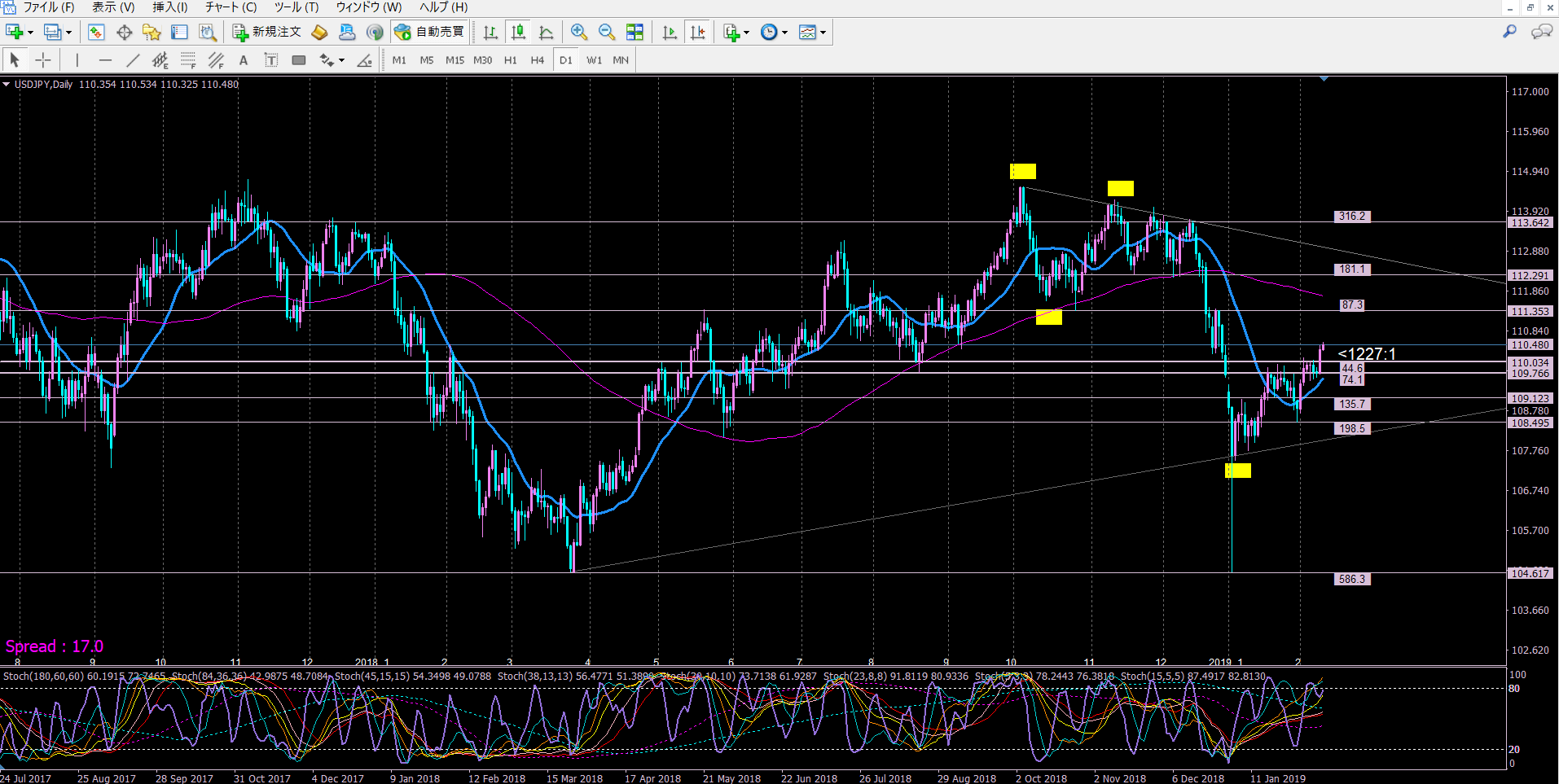This screenshot has height=784, width=1559.
Task: Select the trendline drawing tool
Action: pyautogui.click(x=133, y=59)
